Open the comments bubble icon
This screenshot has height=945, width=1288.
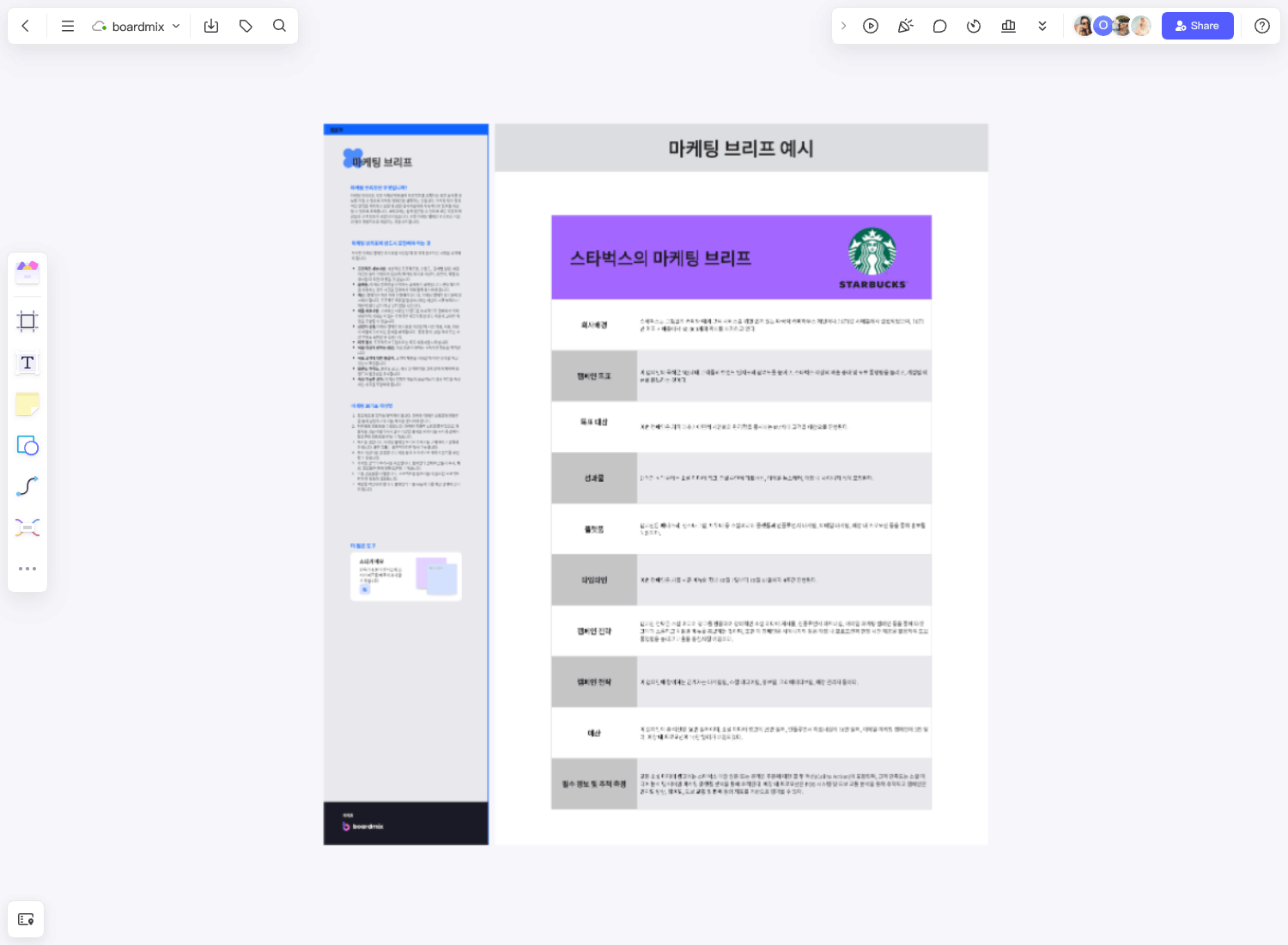(x=939, y=26)
